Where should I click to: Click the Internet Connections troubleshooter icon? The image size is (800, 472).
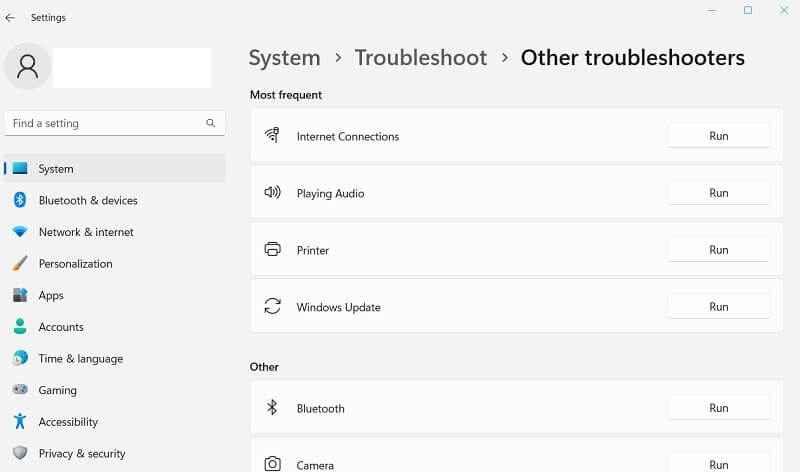(272, 136)
